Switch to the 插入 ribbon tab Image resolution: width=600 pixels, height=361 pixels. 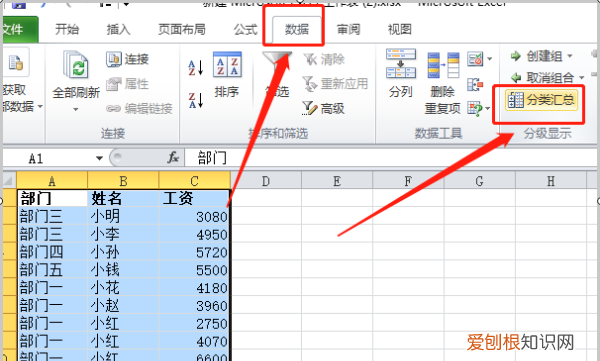tap(119, 29)
